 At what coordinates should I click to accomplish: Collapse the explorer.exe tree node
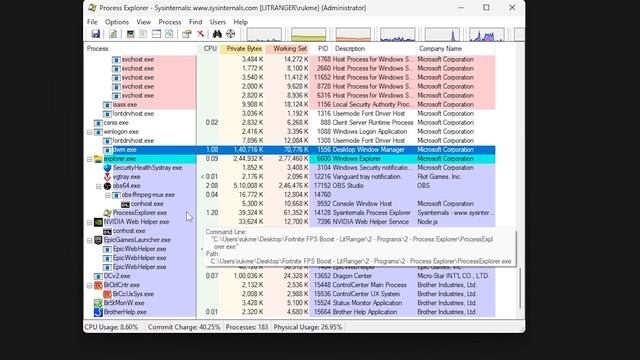(x=89, y=159)
